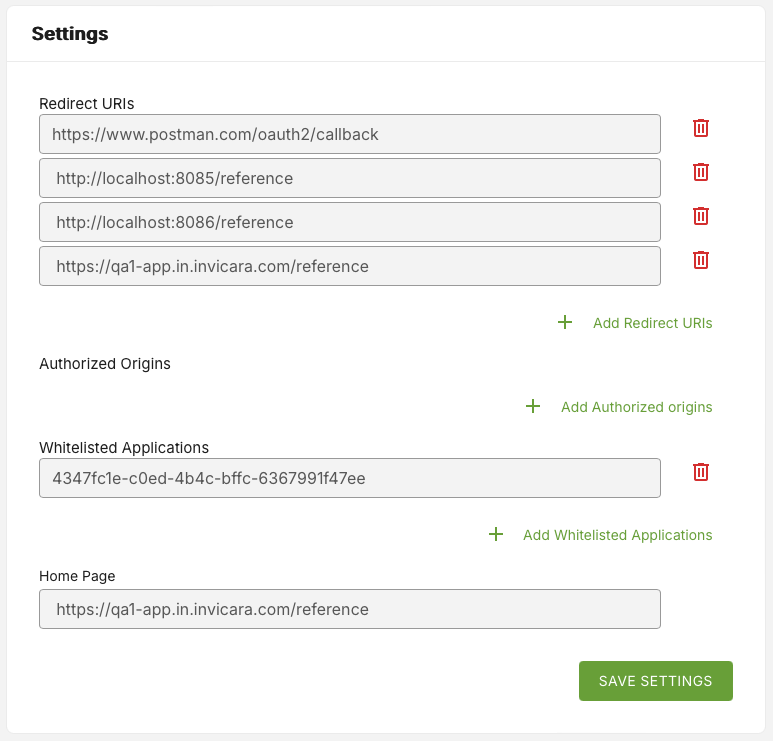773x741 pixels.
Task: Select the Add Authorized origins link
Action: 636,407
